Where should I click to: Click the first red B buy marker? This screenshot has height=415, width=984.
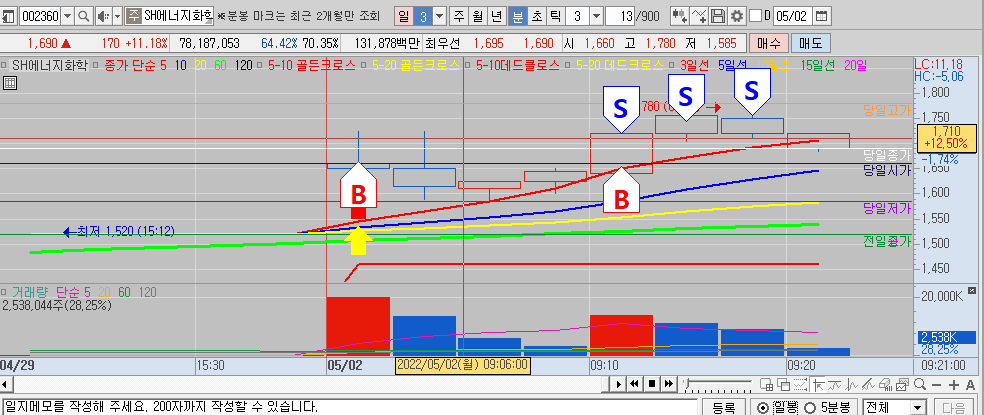pos(358,186)
